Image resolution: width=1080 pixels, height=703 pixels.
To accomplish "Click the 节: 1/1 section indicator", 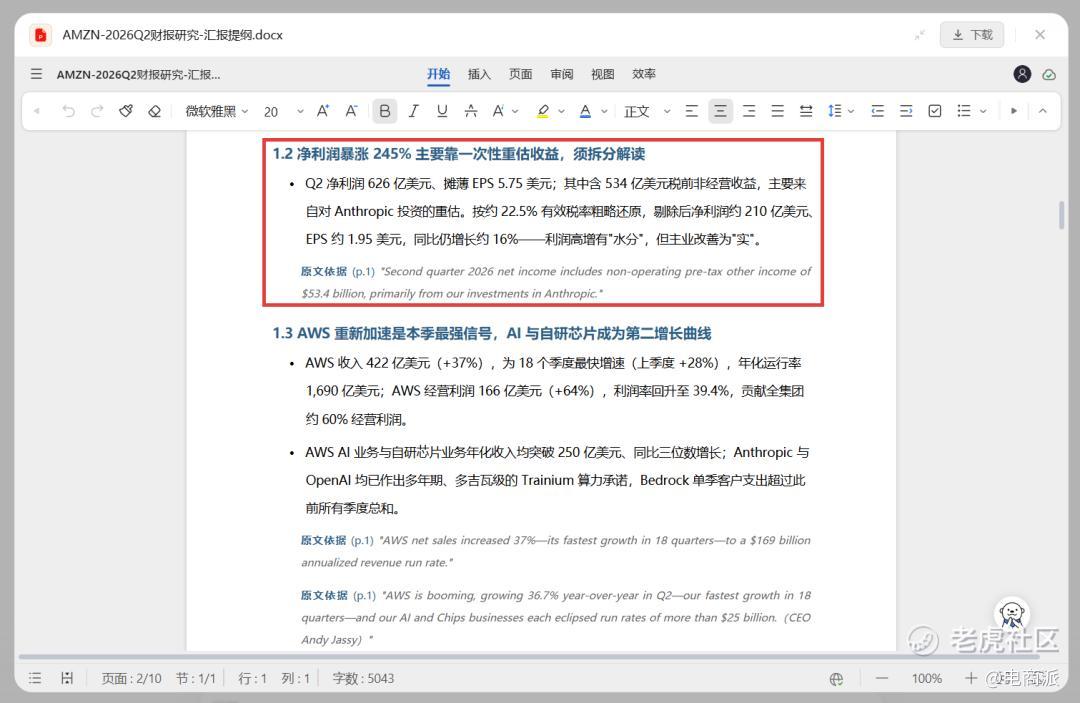I will tap(196, 678).
